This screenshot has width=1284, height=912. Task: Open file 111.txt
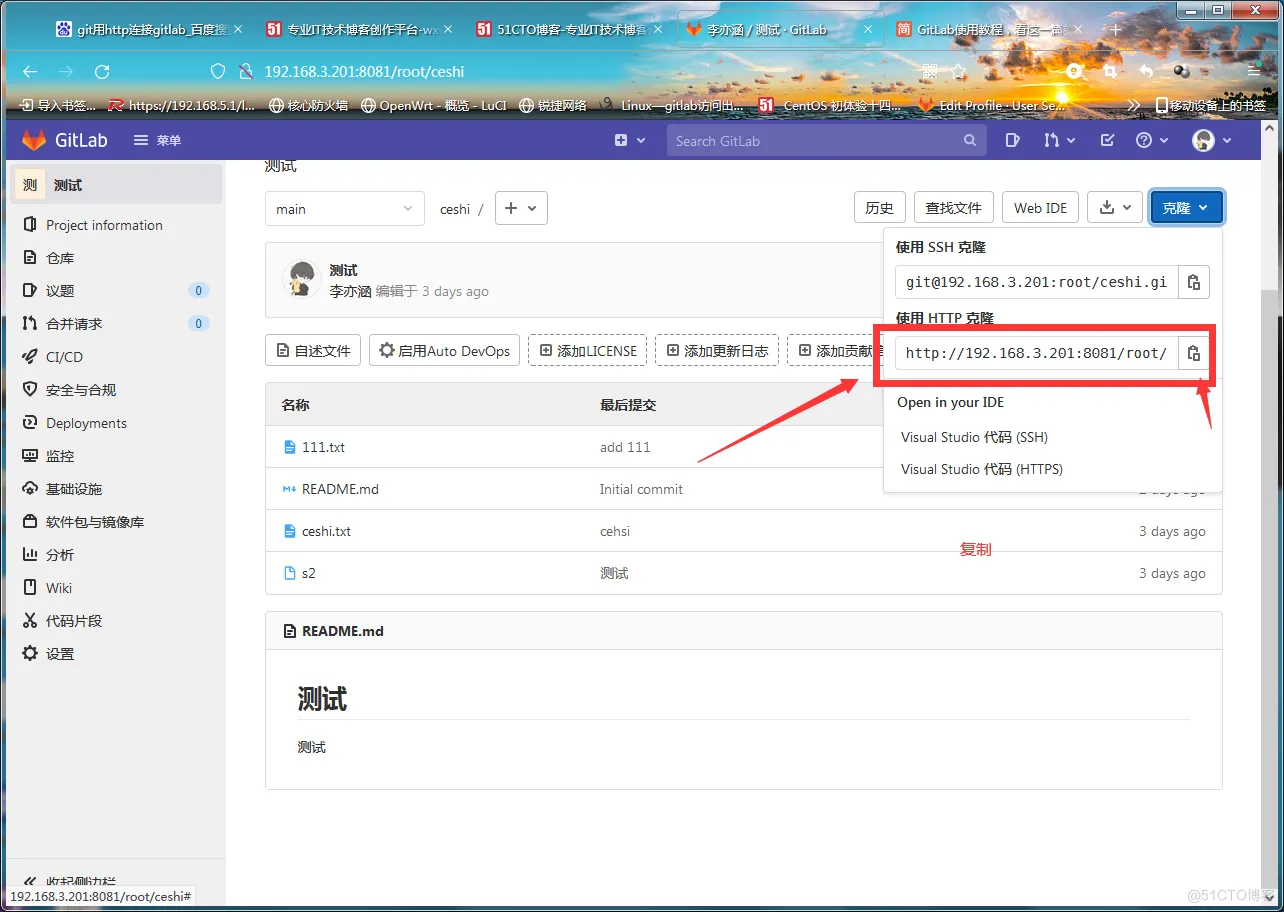[323, 447]
